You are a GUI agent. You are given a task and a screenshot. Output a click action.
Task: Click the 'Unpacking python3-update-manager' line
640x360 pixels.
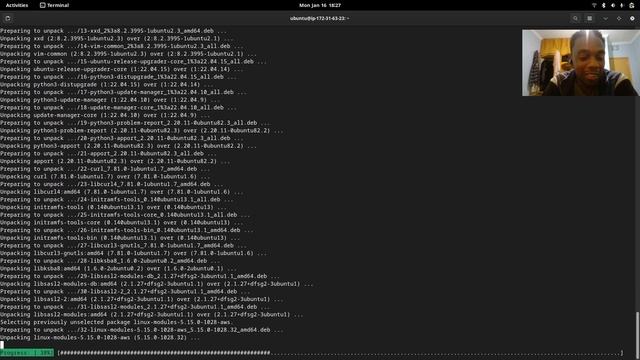click(x=110, y=100)
